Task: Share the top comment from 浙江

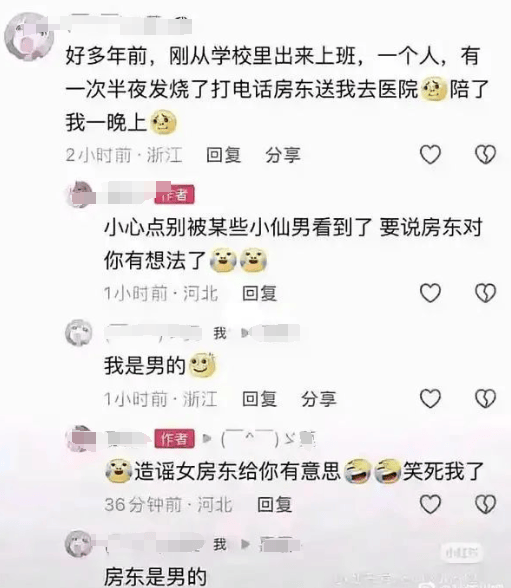Action: (283, 155)
